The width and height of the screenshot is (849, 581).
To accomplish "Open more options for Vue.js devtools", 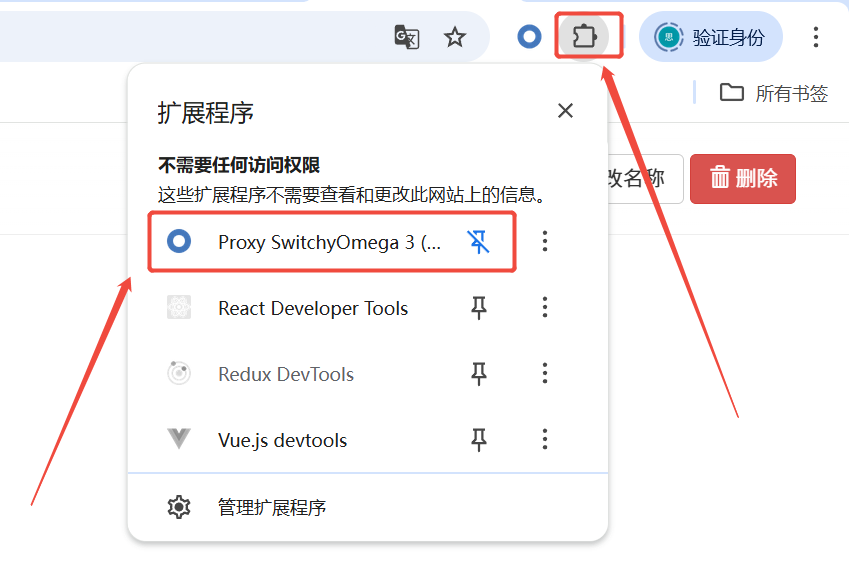I will pyautogui.click(x=545, y=439).
